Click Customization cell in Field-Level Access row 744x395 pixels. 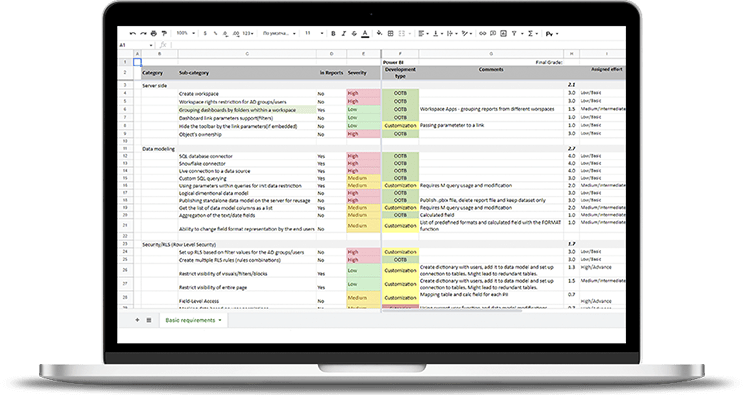pos(400,298)
